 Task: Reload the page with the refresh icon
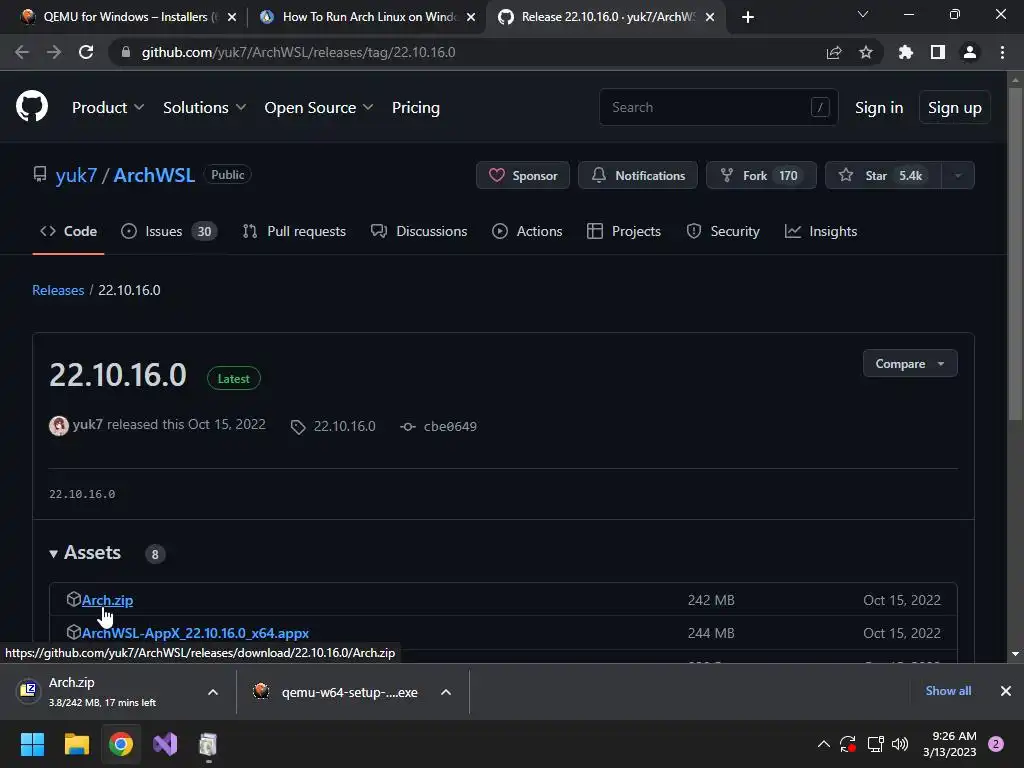(x=86, y=52)
